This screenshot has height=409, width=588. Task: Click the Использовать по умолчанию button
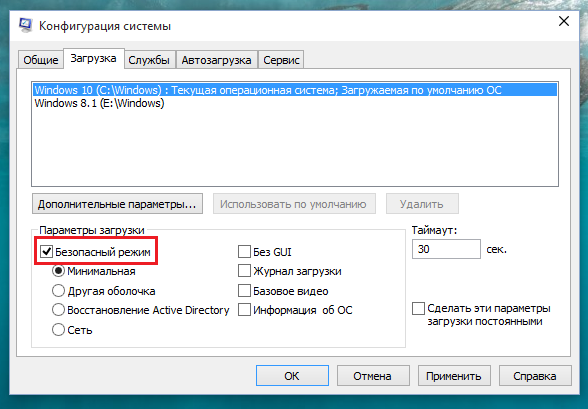[294, 204]
